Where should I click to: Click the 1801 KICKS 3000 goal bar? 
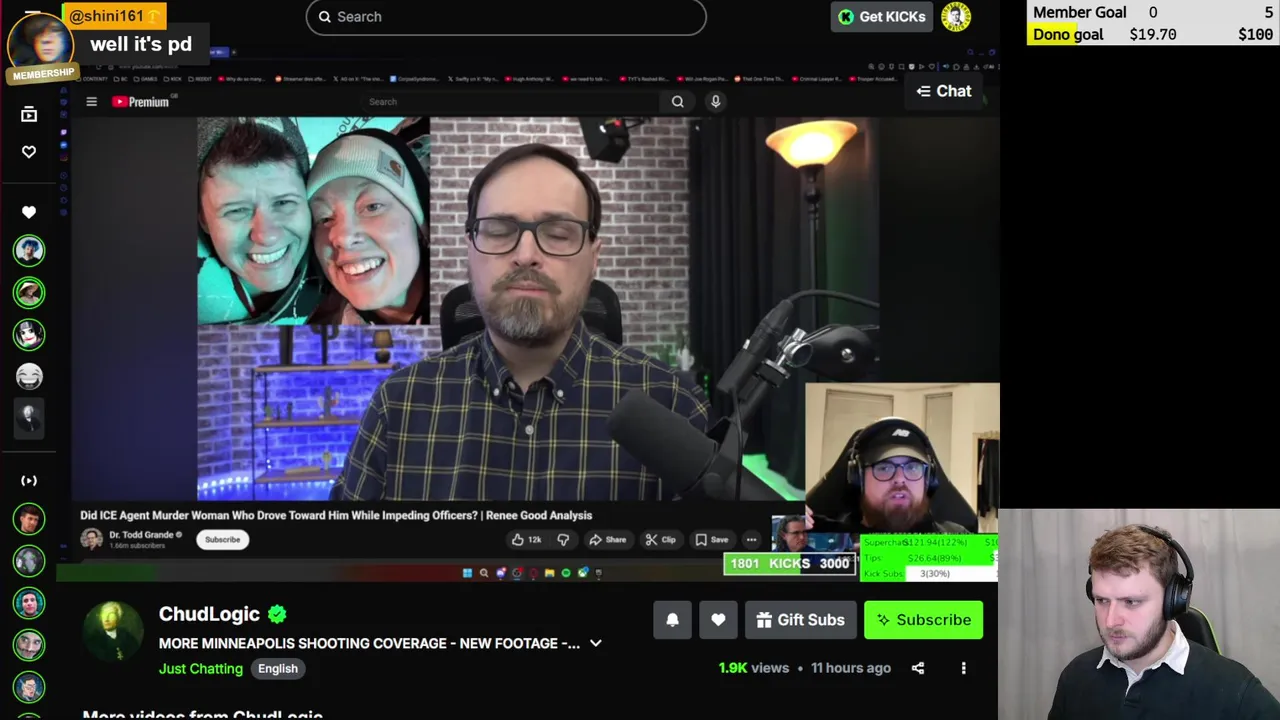point(790,563)
